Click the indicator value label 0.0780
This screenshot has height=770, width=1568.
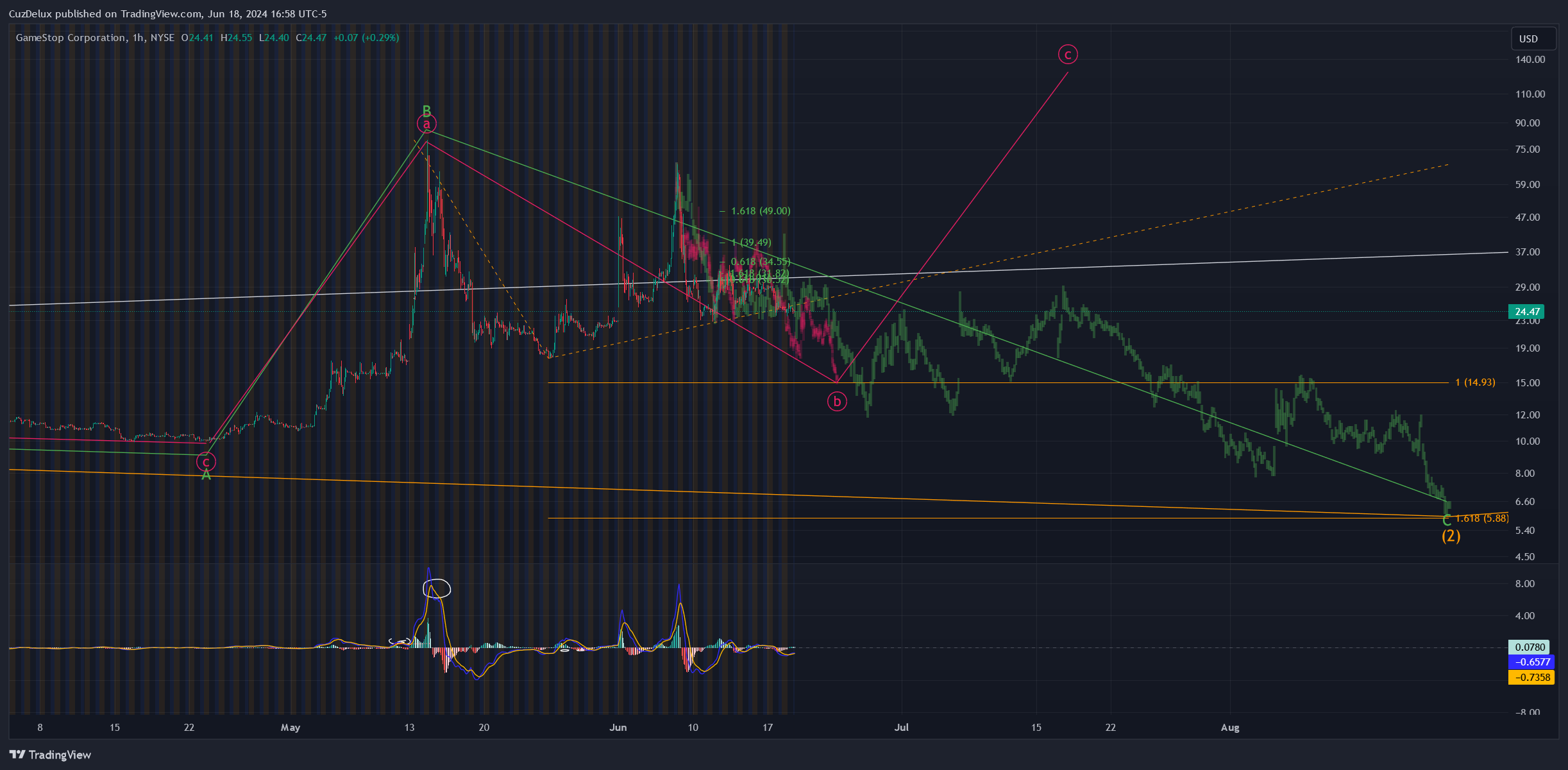1530,647
